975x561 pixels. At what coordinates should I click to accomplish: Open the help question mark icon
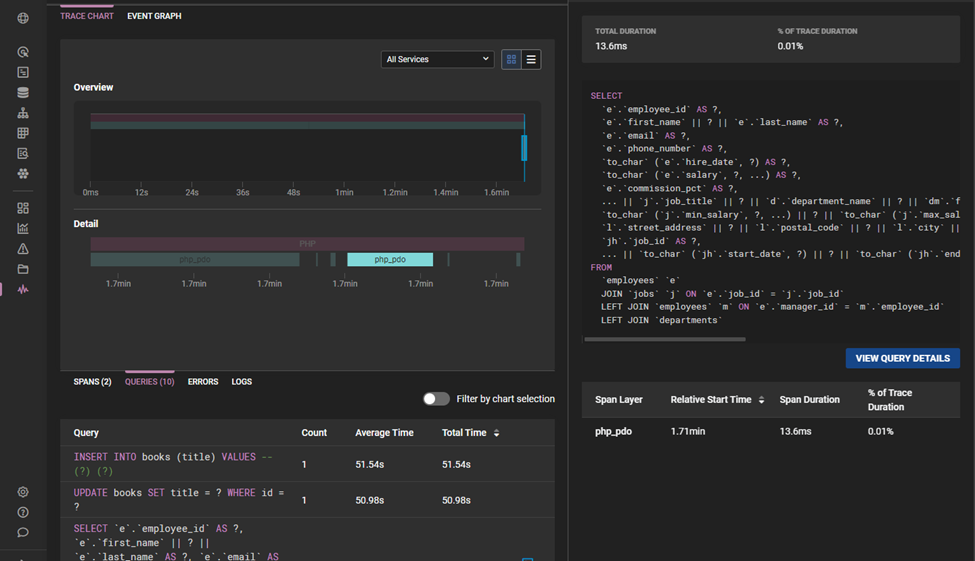(23, 512)
